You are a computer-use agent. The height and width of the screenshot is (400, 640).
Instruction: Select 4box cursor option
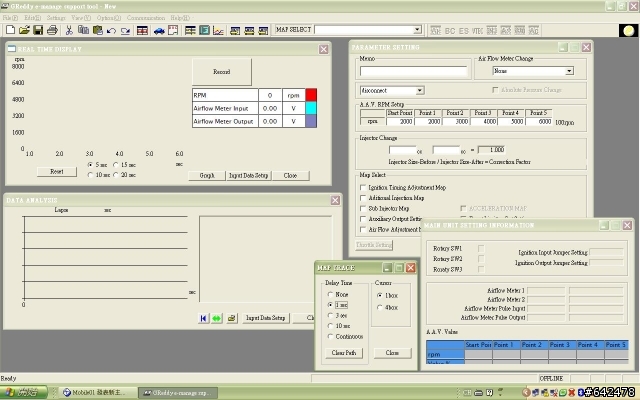380,307
